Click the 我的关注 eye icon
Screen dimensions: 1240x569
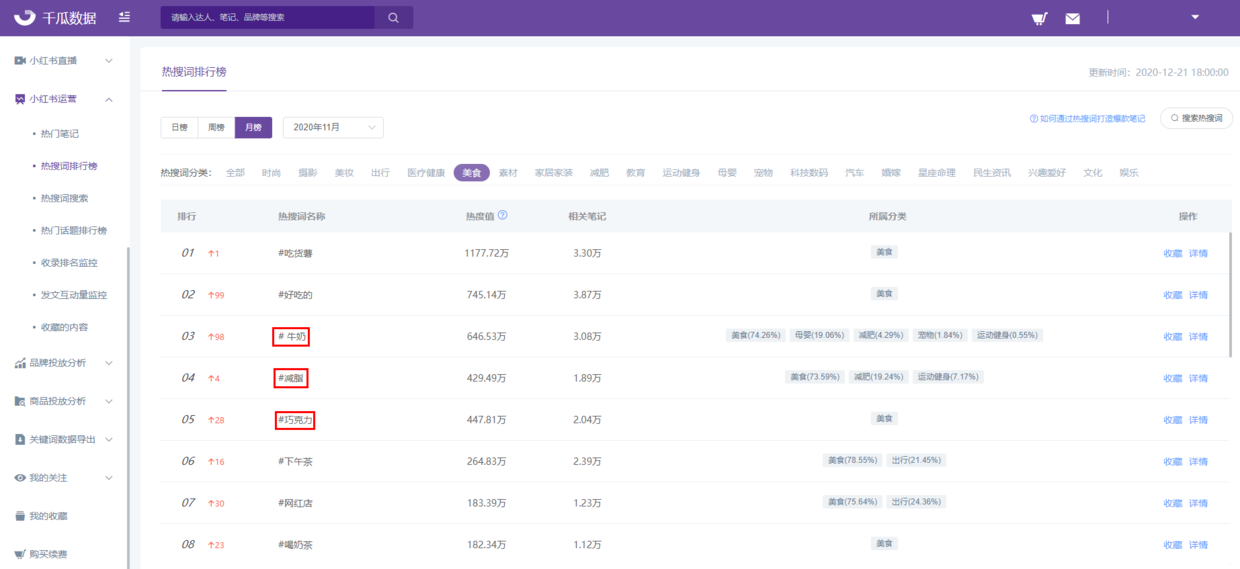tap(20, 478)
